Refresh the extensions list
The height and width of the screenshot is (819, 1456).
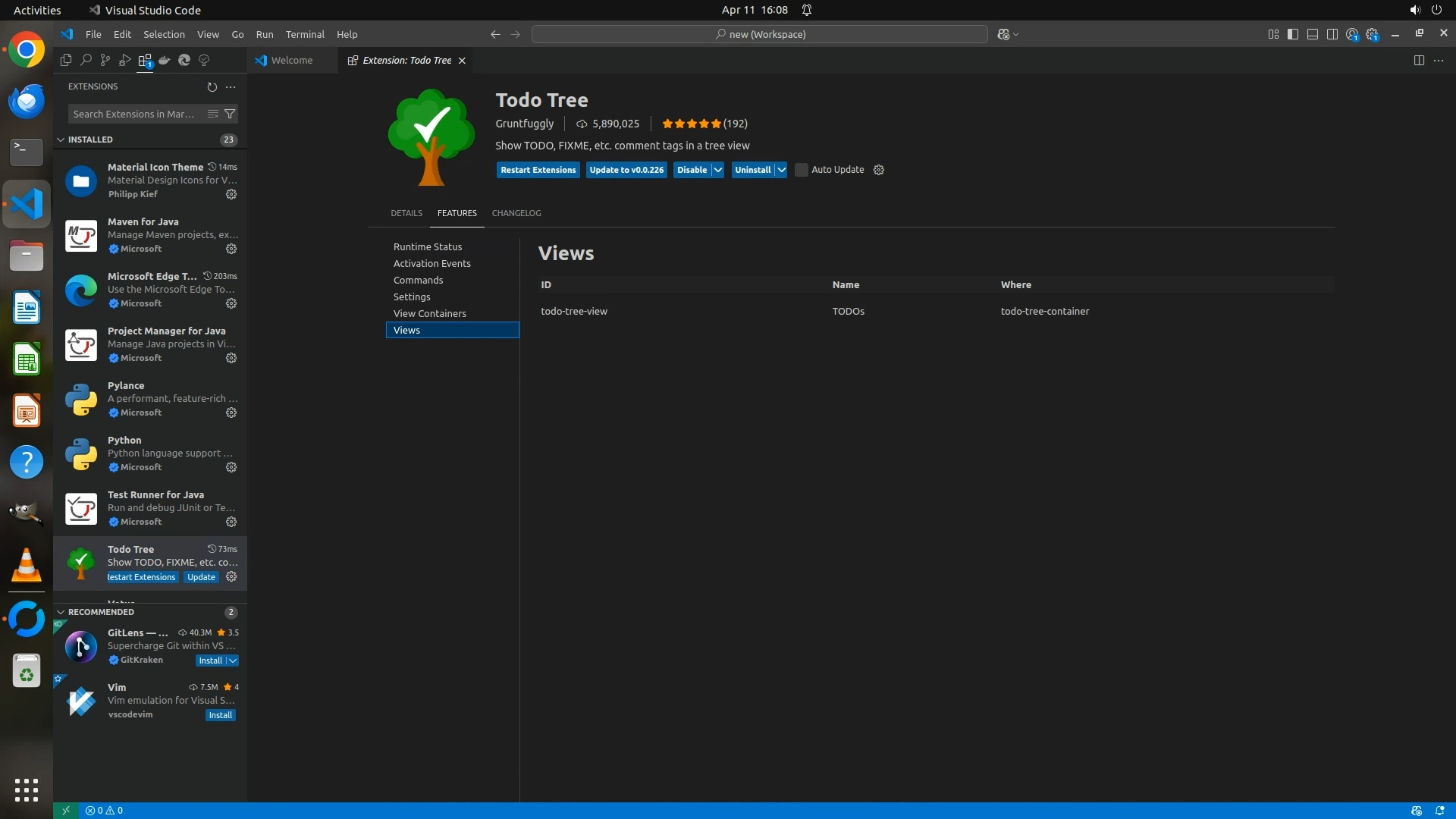click(212, 86)
